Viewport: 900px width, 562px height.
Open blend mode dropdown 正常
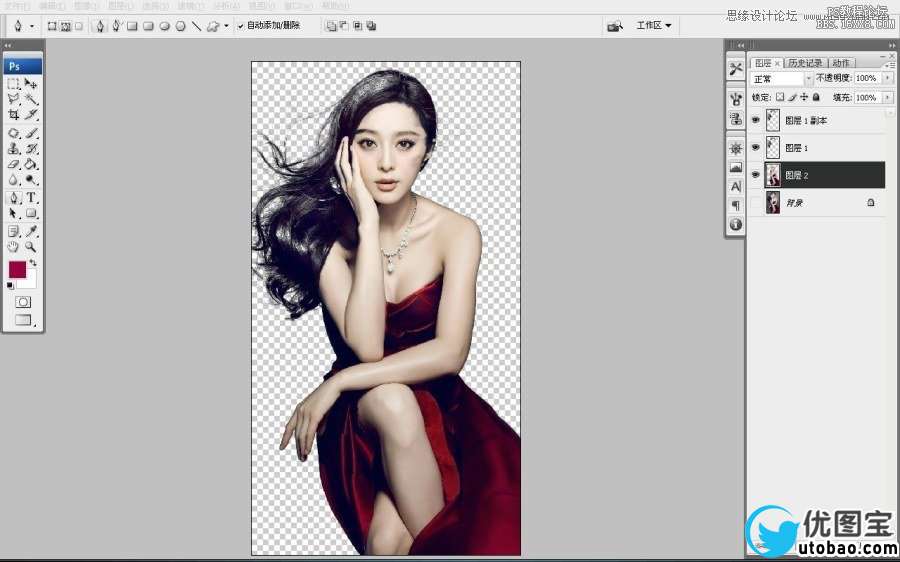click(781, 78)
